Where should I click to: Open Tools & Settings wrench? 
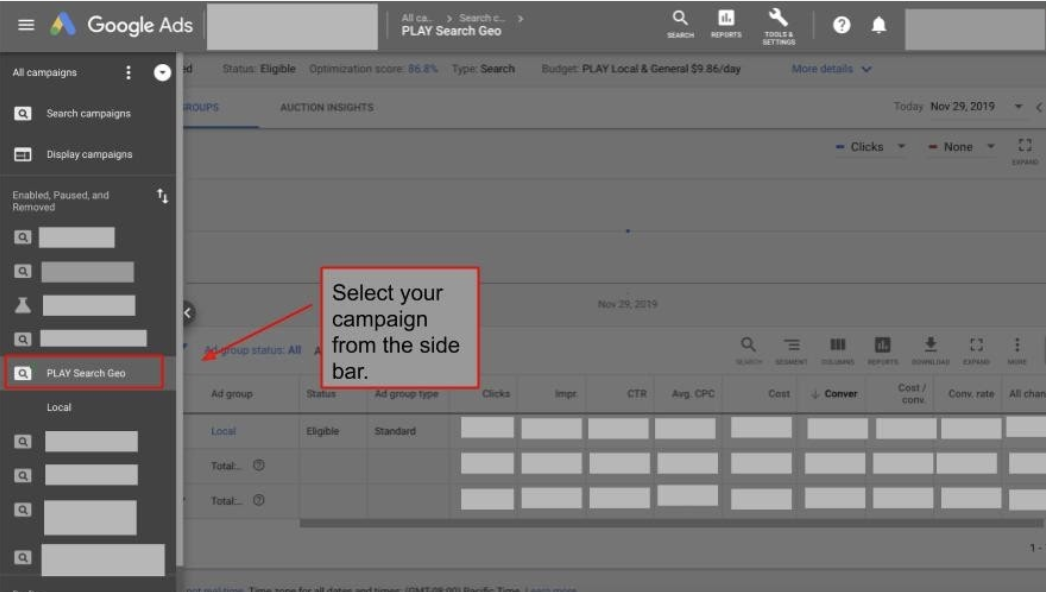778,27
